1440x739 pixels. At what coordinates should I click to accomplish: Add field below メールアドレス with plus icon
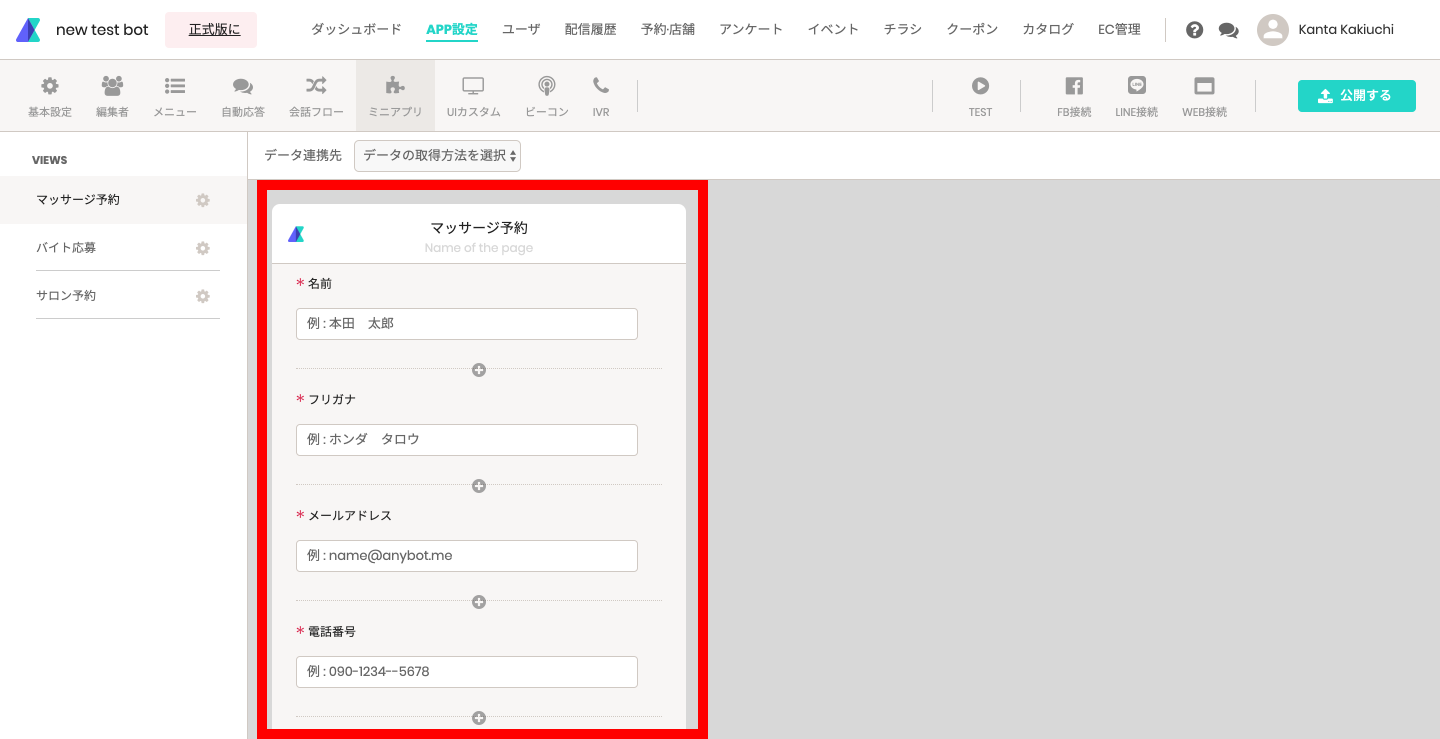tap(479, 602)
